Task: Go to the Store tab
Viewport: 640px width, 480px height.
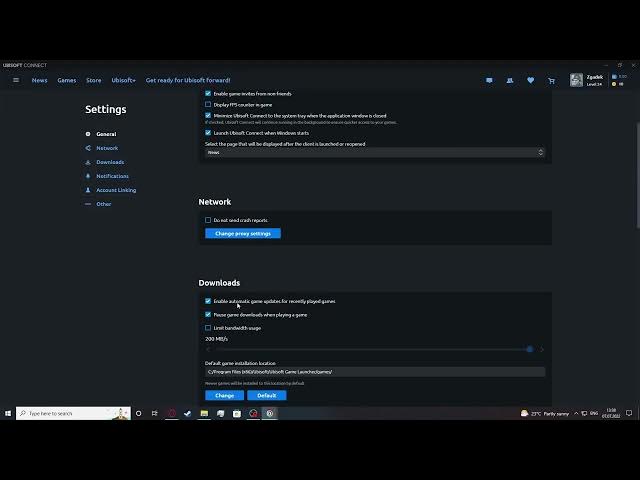Action: point(93,80)
